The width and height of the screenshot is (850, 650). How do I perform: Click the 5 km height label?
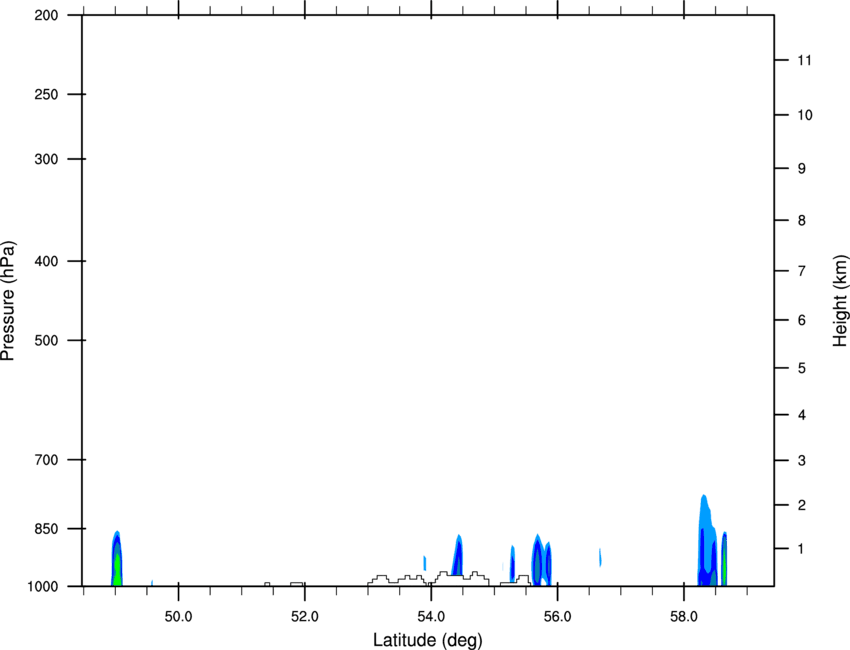coord(802,369)
